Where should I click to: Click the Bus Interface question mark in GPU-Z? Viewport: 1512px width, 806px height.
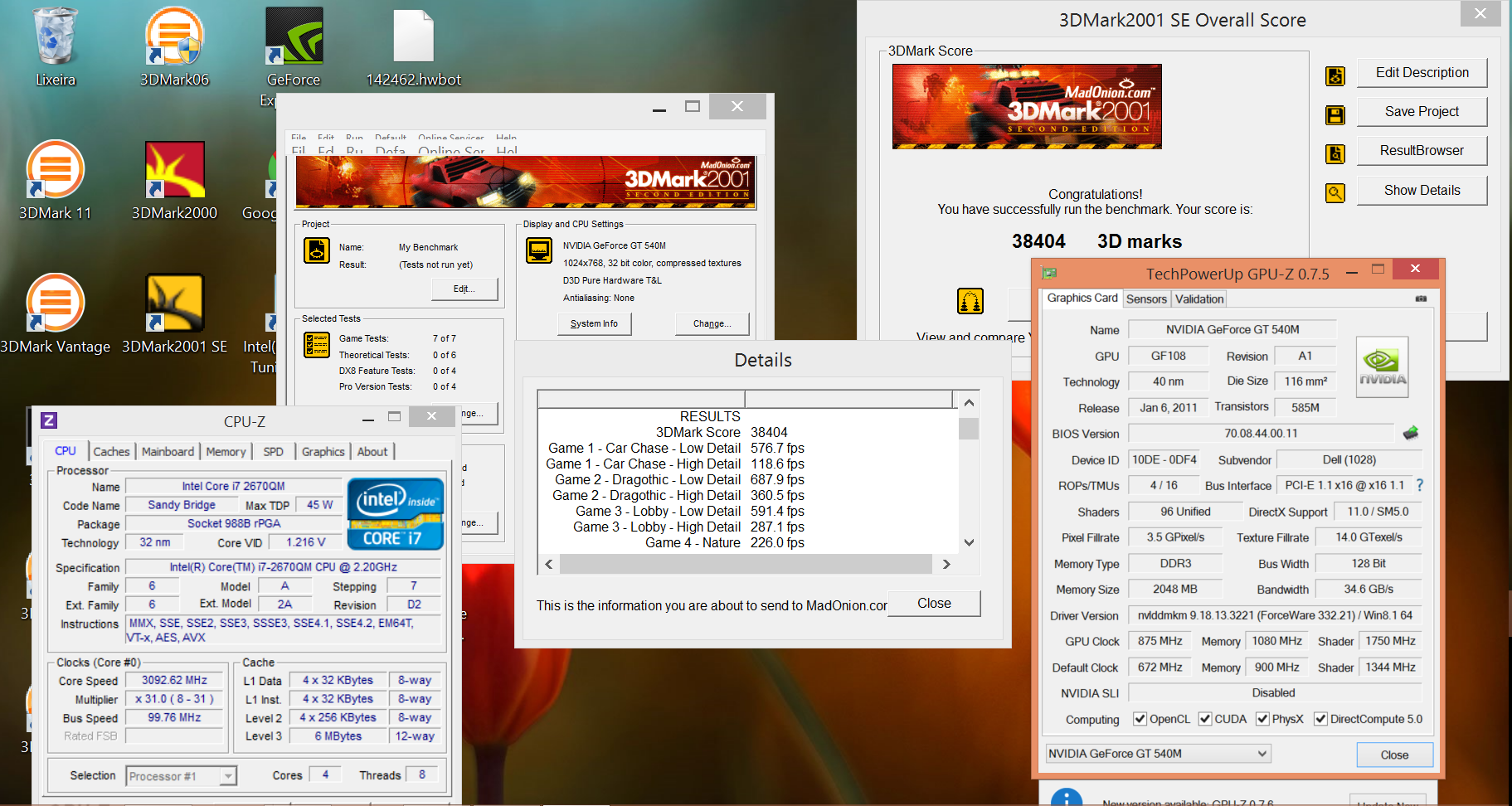1419,485
